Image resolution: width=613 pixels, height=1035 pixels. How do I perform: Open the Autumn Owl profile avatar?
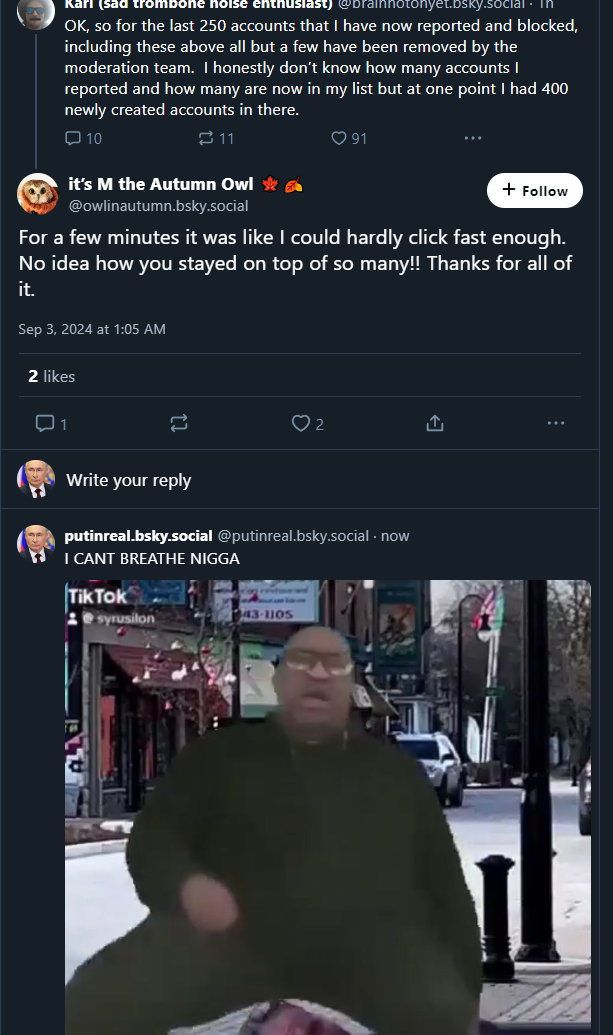tap(38, 193)
